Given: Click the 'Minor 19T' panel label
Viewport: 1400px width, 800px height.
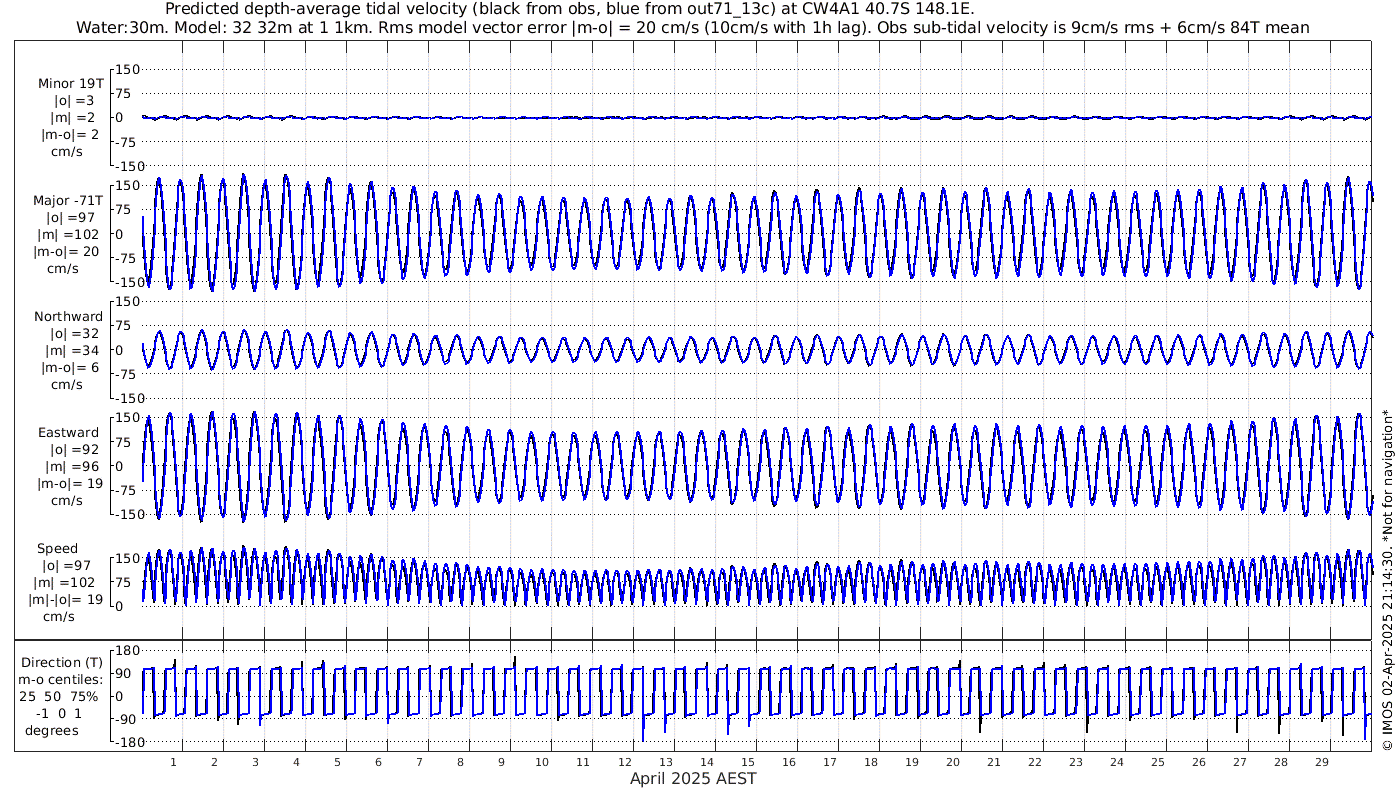Looking at the screenshot, I should click(x=70, y=84).
